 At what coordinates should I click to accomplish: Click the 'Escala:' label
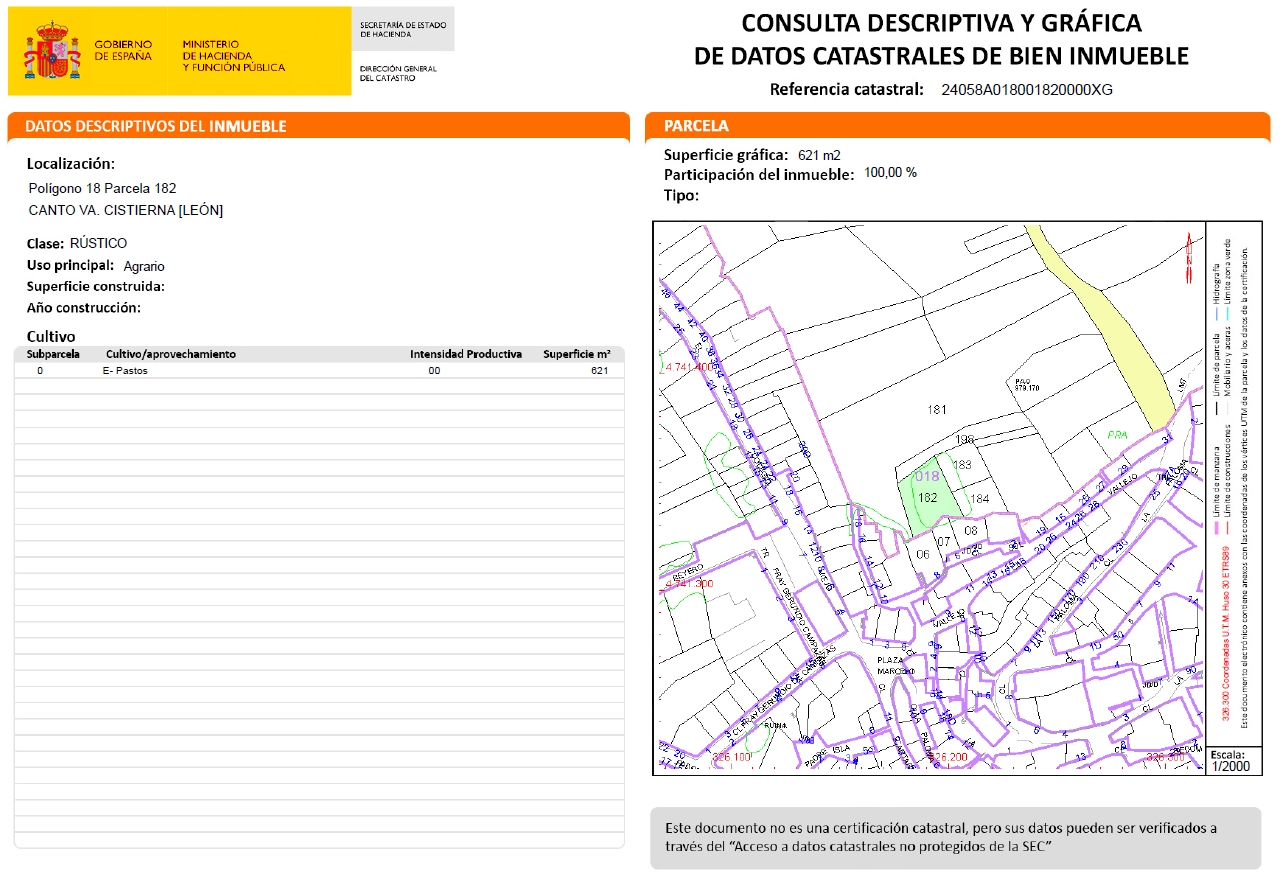[1228, 754]
